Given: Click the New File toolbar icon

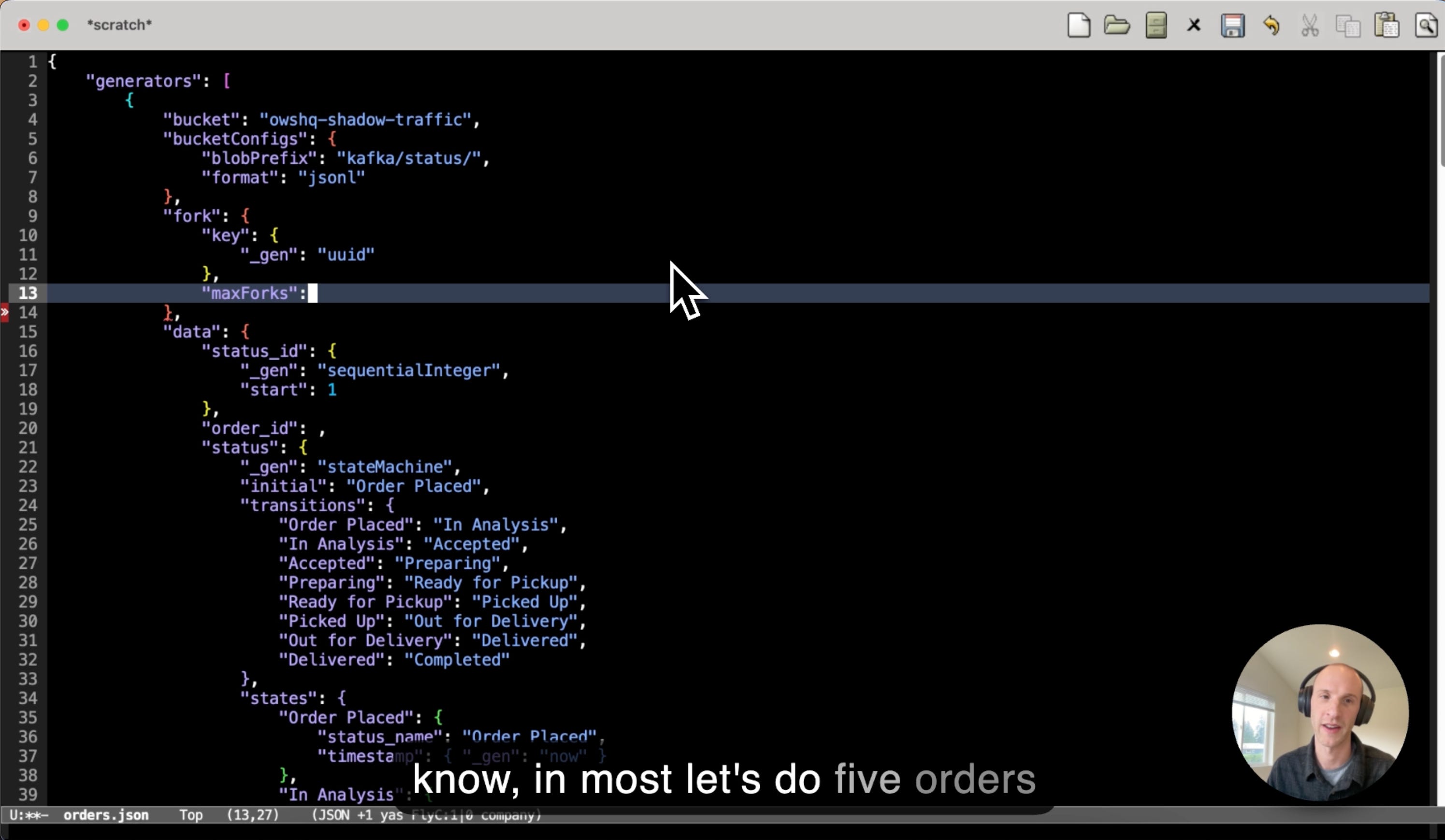Looking at the screenshot, I should point(1079,25).
